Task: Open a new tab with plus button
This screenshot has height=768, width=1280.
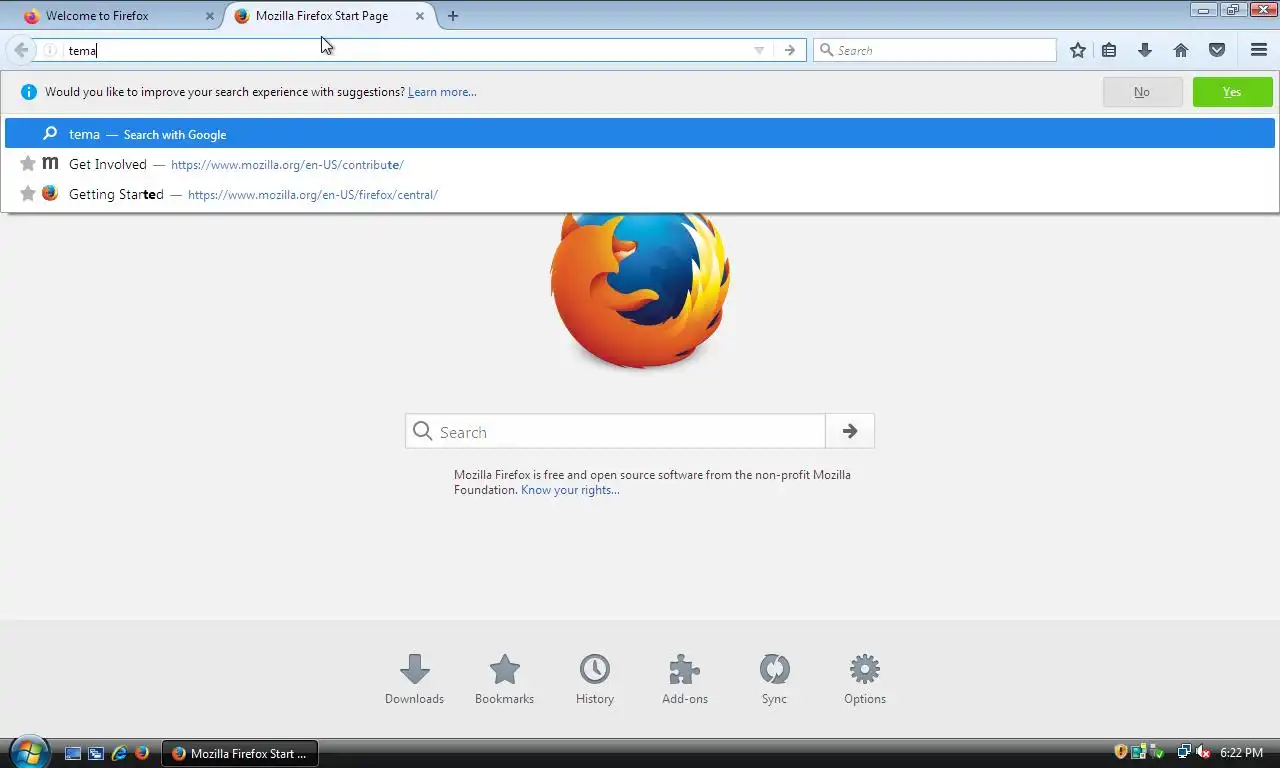Action: point(453,16)
